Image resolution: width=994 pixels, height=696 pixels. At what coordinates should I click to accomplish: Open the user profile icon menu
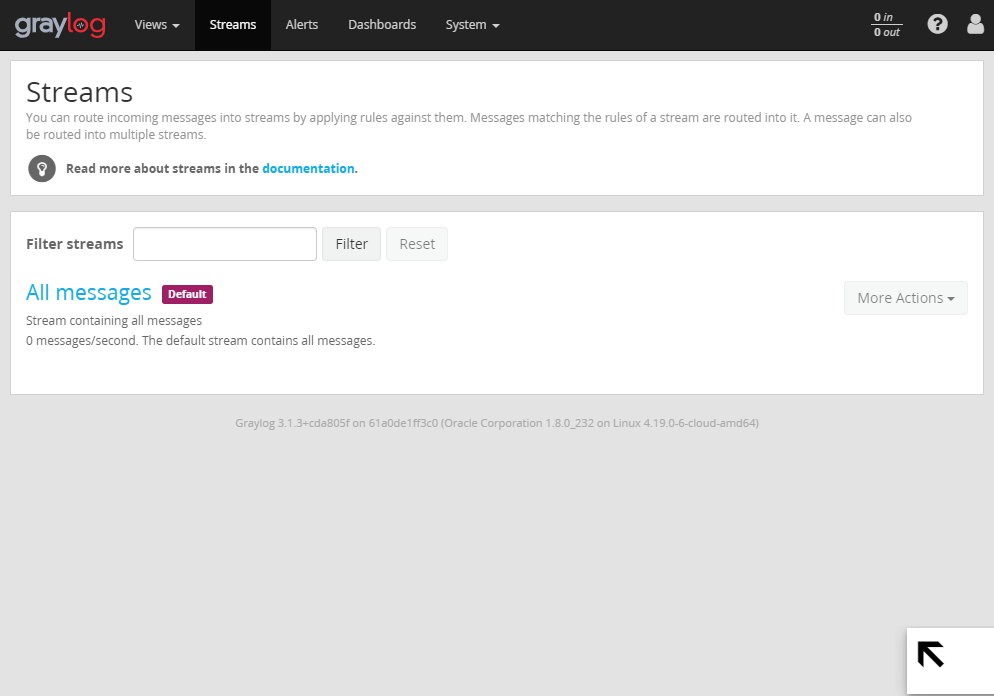pos(975,24)
